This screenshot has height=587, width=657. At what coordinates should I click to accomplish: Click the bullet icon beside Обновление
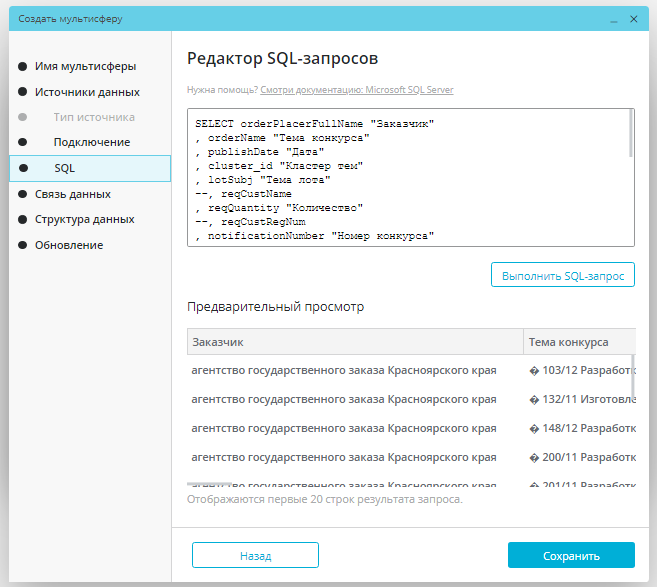click(x=23, y=245)
